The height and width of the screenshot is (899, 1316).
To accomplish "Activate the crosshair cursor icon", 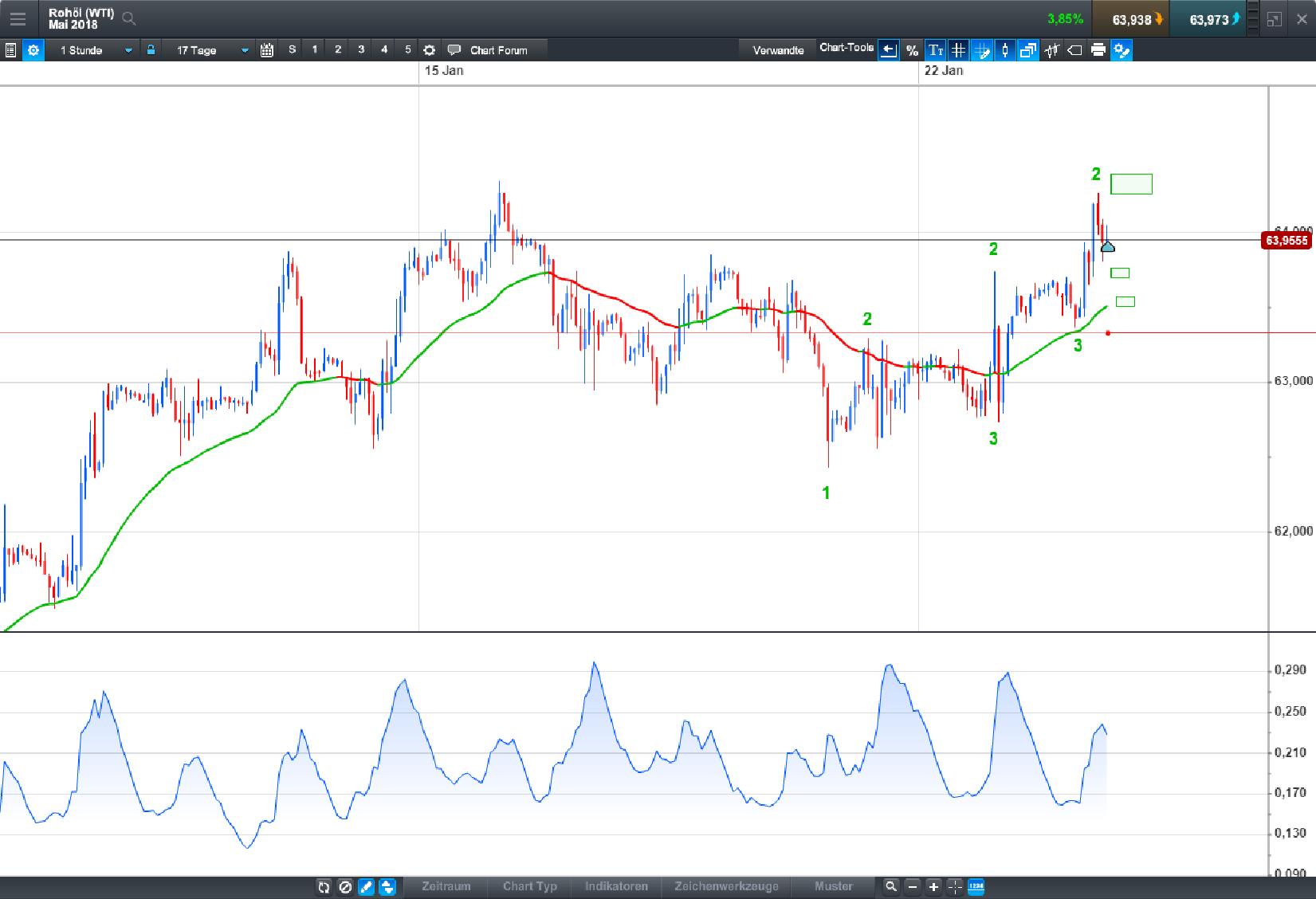I will click(x=955, y=886).
